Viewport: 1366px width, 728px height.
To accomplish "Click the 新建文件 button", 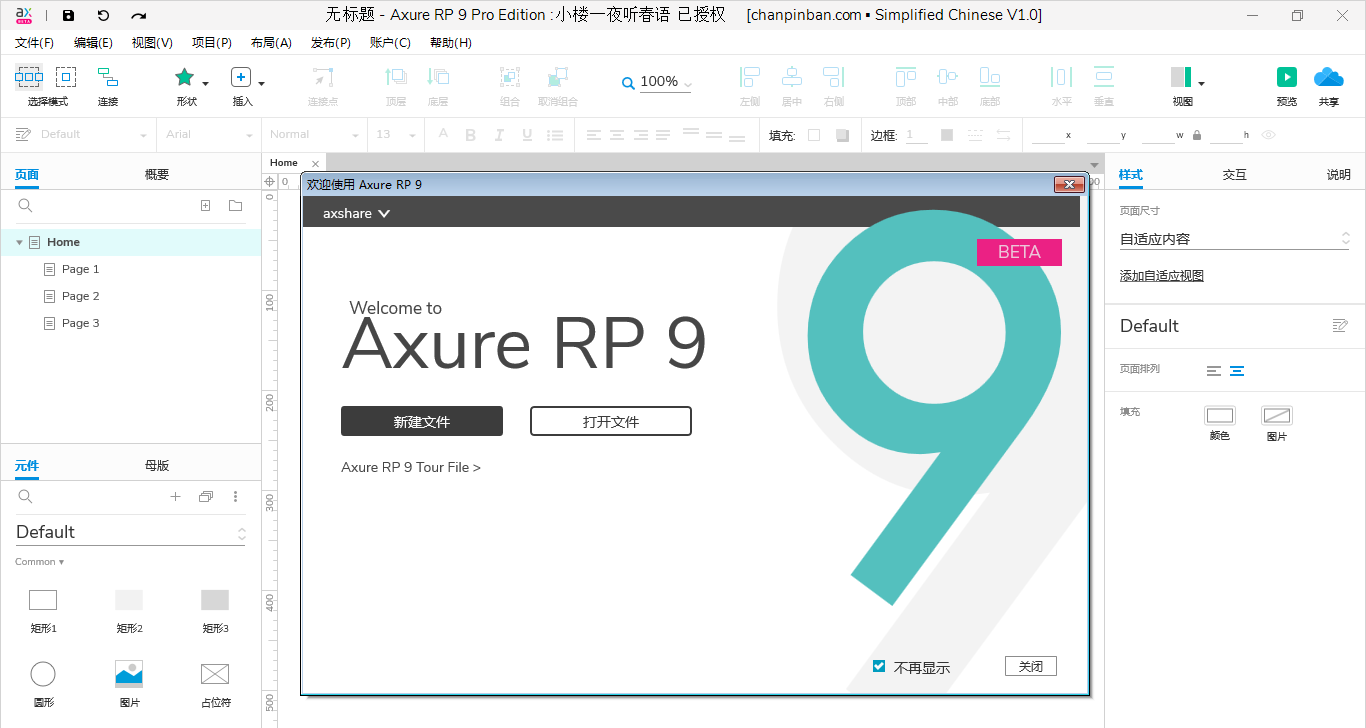I will point(422,421).
